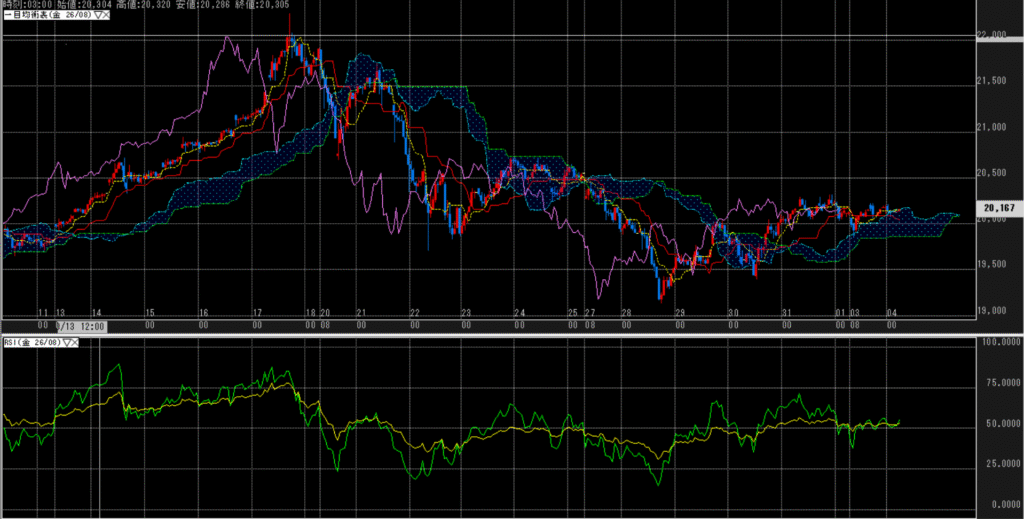The height and width of the screenshot is (519, 1024).
Task: Select date 22 on the time axis
Action: [414, 313]
